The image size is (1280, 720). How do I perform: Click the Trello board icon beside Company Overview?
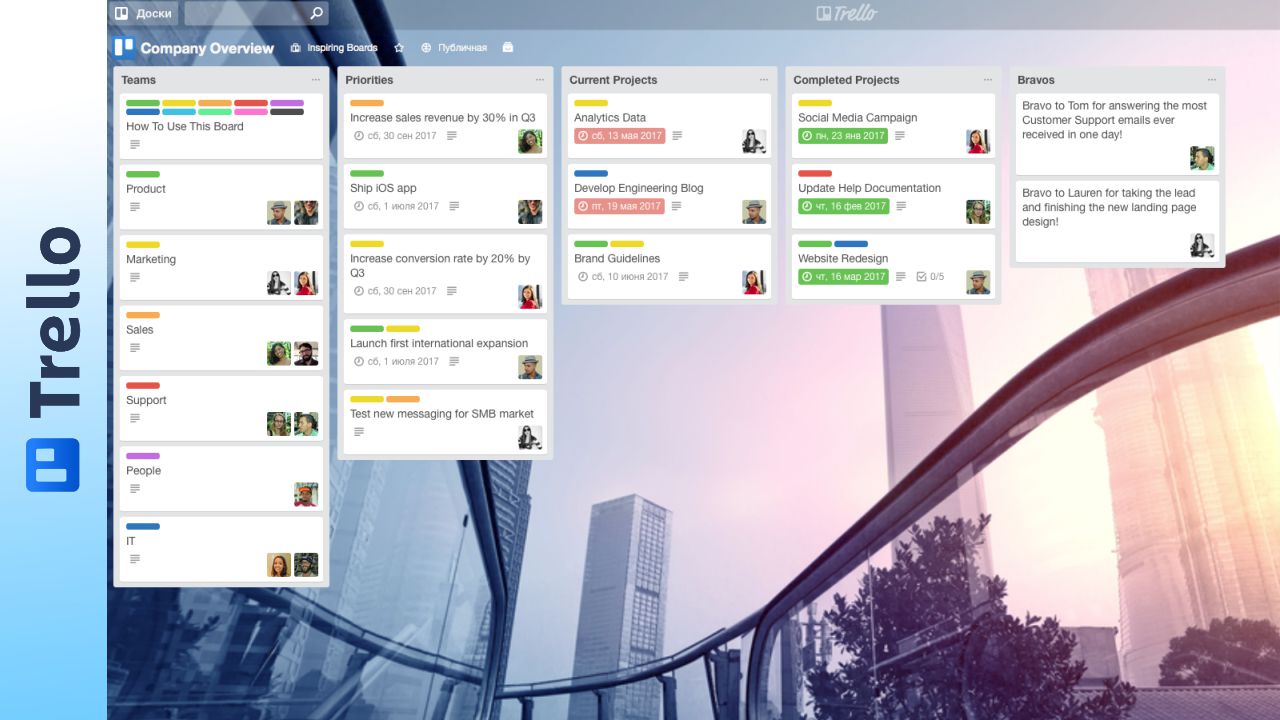click(123, 47)
